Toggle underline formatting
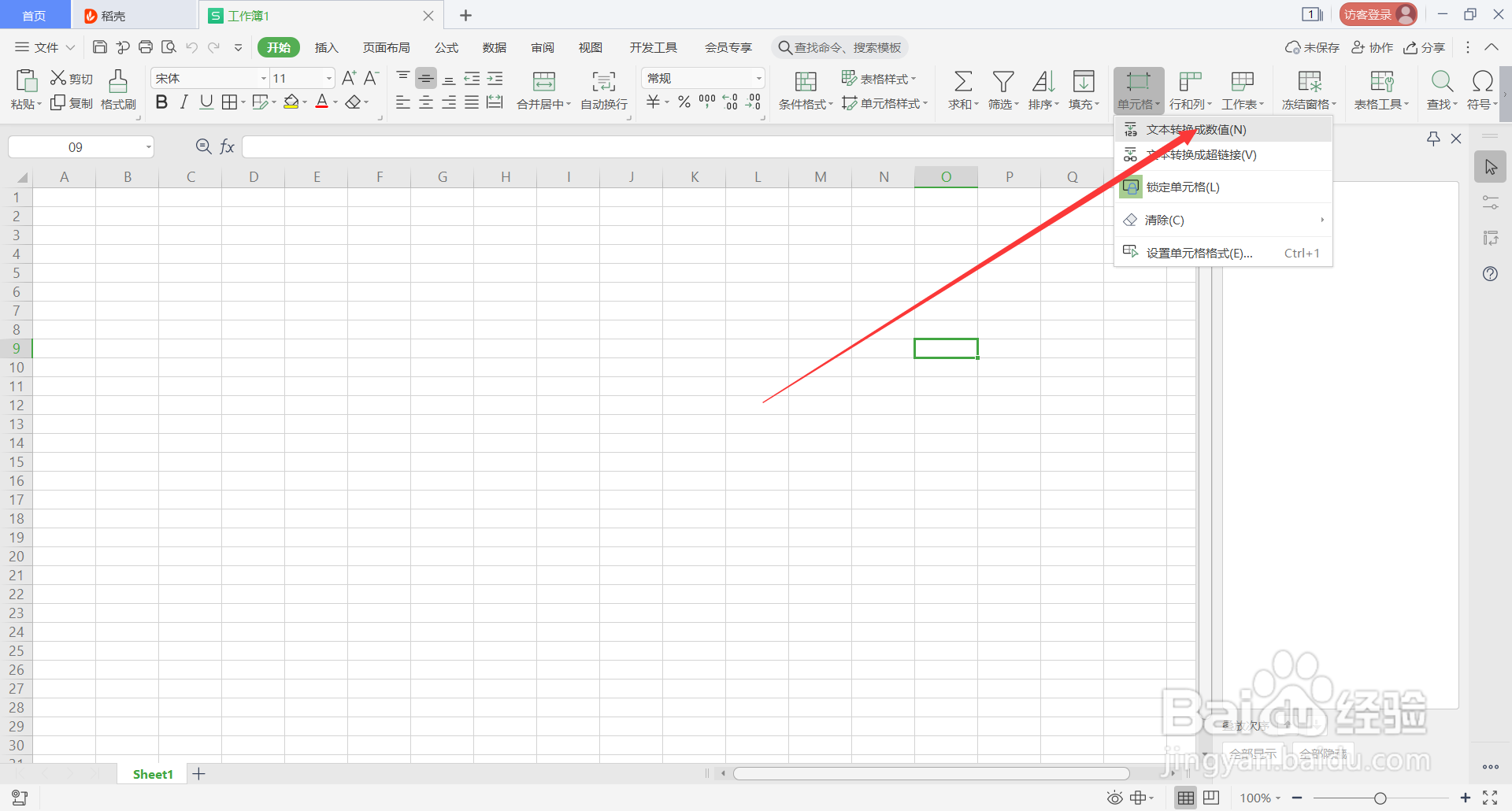1512x811 pixels. coord(206,102)
